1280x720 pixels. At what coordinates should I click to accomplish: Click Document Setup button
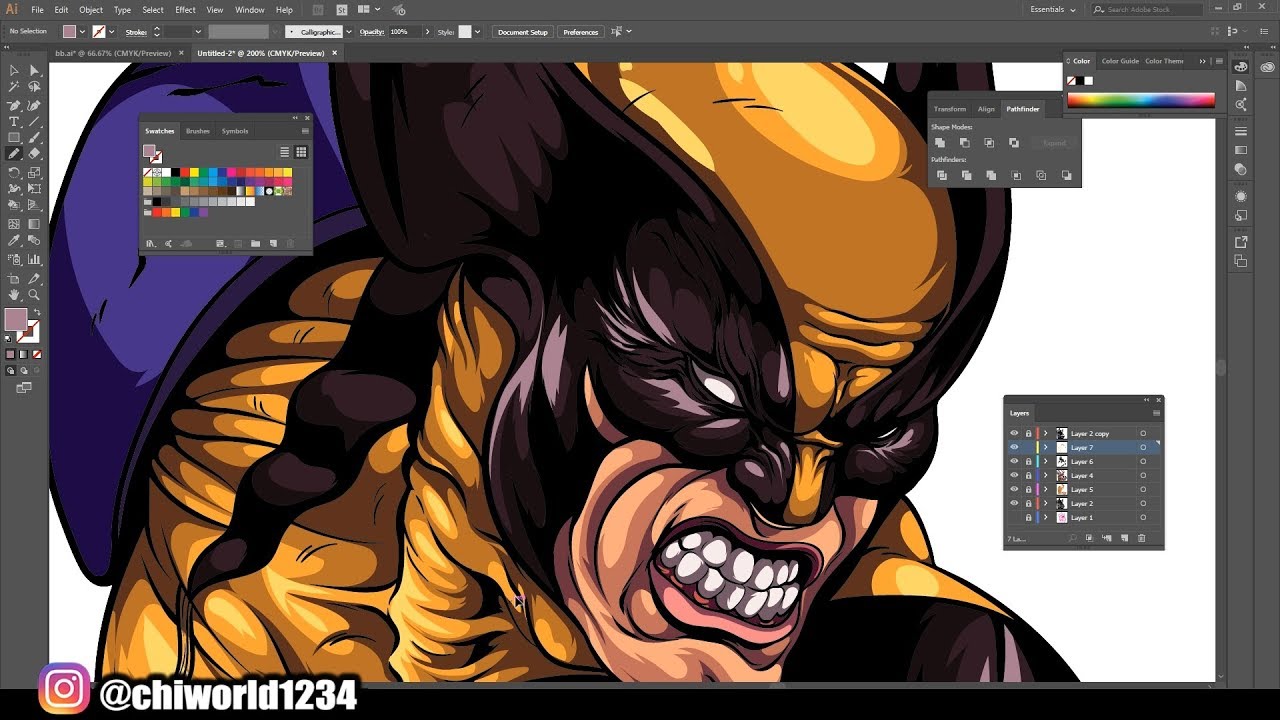(x=523, y=32)
